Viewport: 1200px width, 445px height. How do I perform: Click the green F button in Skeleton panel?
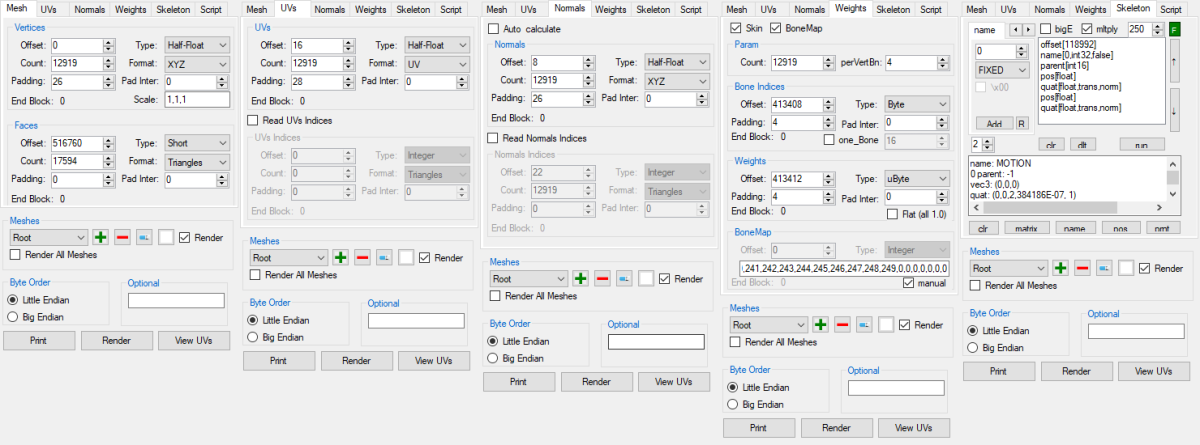click(1174, 29)
